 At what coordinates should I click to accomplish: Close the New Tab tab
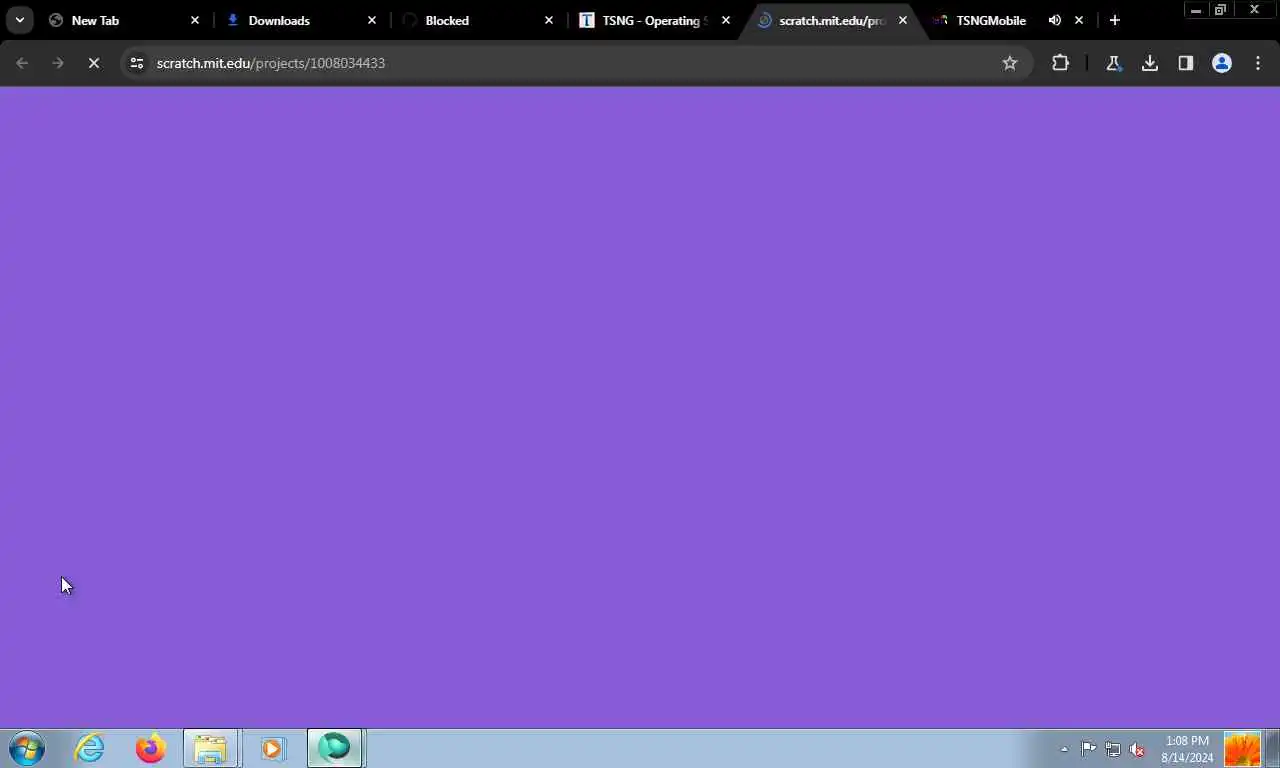click(195, 20)
